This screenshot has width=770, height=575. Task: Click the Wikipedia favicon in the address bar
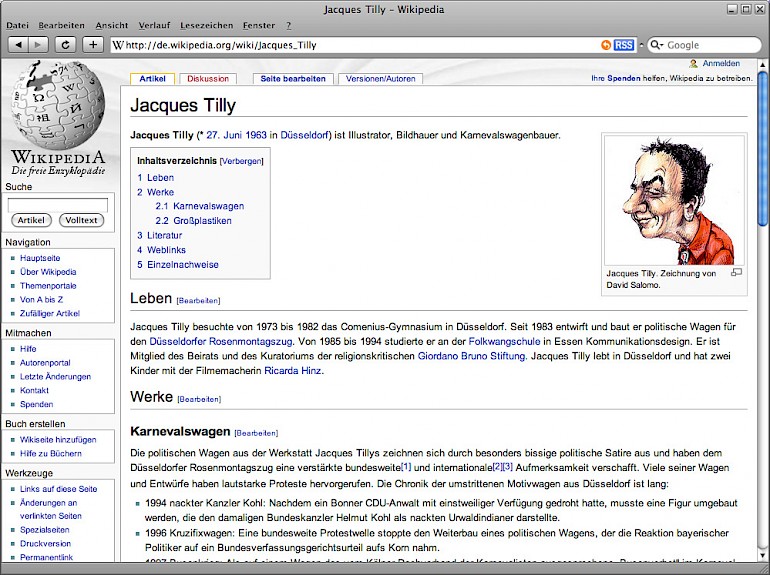coord(118,45)
